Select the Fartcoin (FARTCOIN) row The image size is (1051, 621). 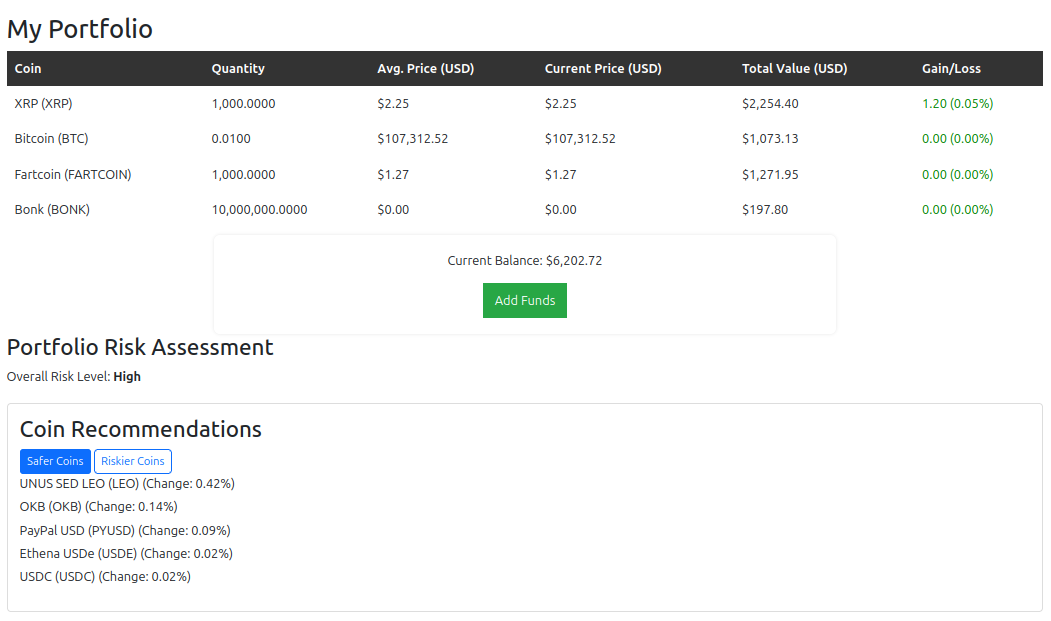[72, 175]
